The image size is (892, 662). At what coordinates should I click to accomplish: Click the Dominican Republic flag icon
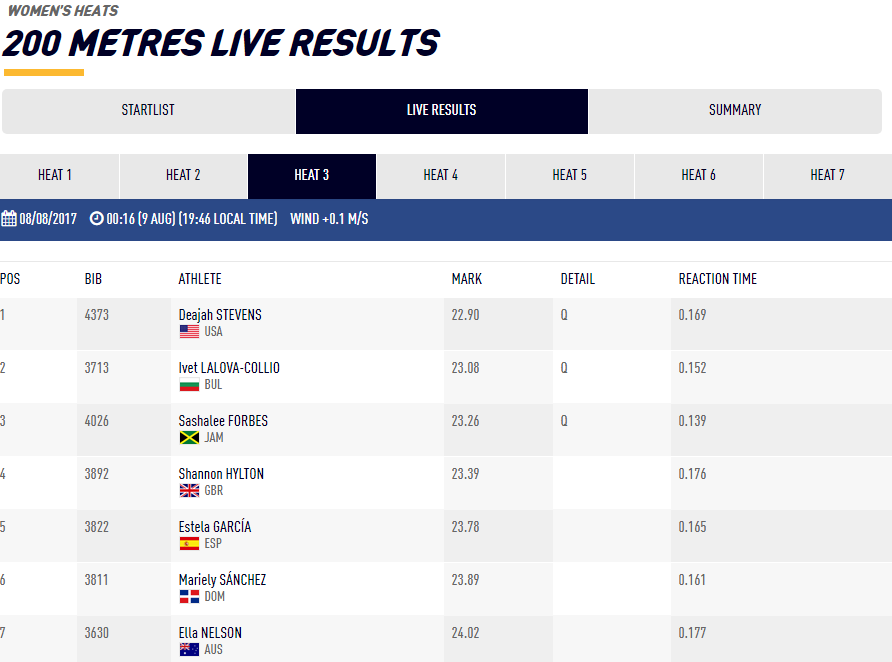click(x=189, y=597)
